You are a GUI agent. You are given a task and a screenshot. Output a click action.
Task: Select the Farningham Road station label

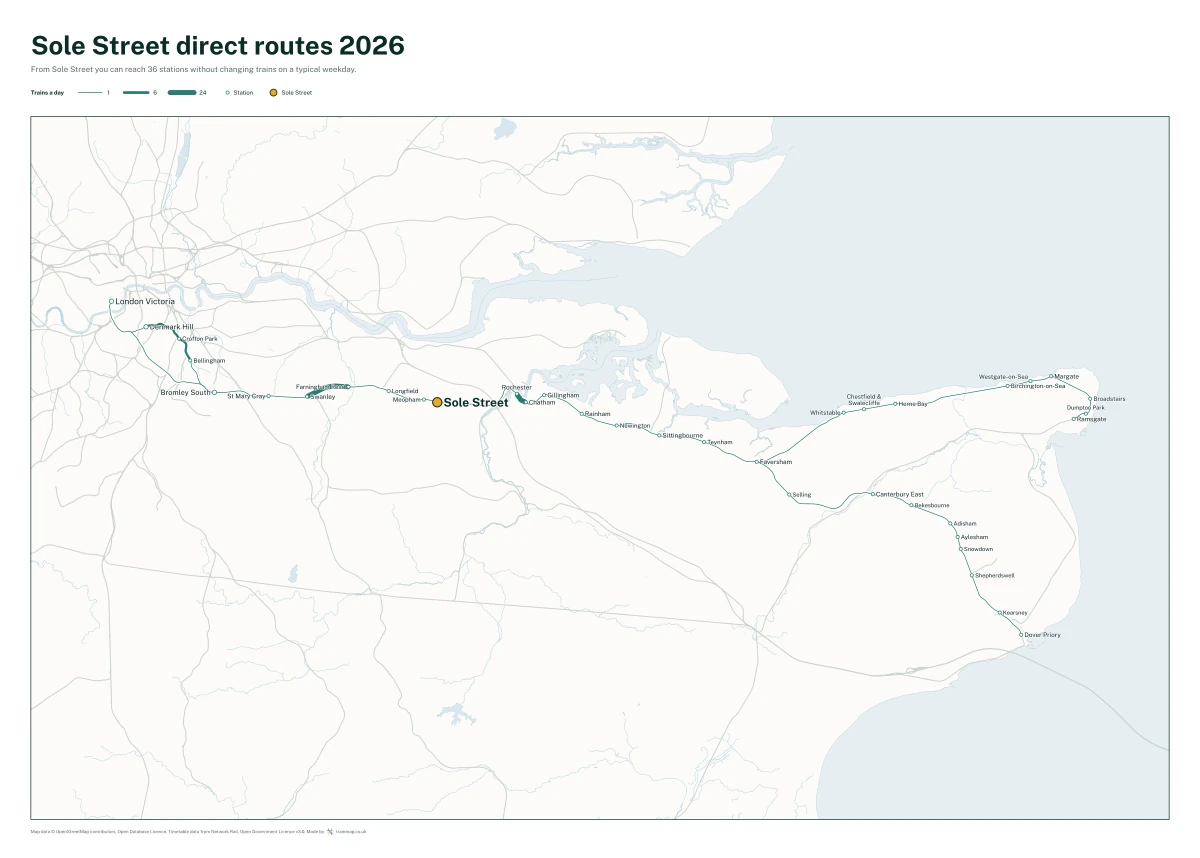322,386
